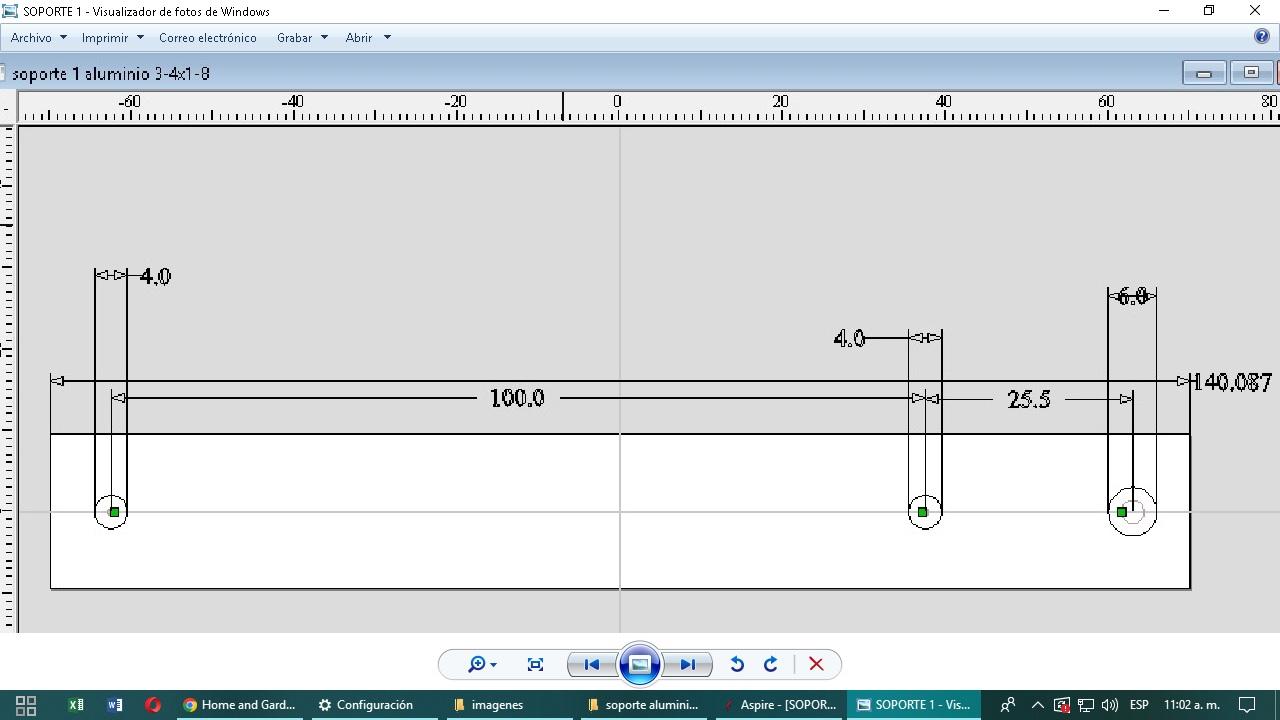Open the volume tray icon
Viewport: 1280px width, 720px height.
click(x=1109, y=705)
